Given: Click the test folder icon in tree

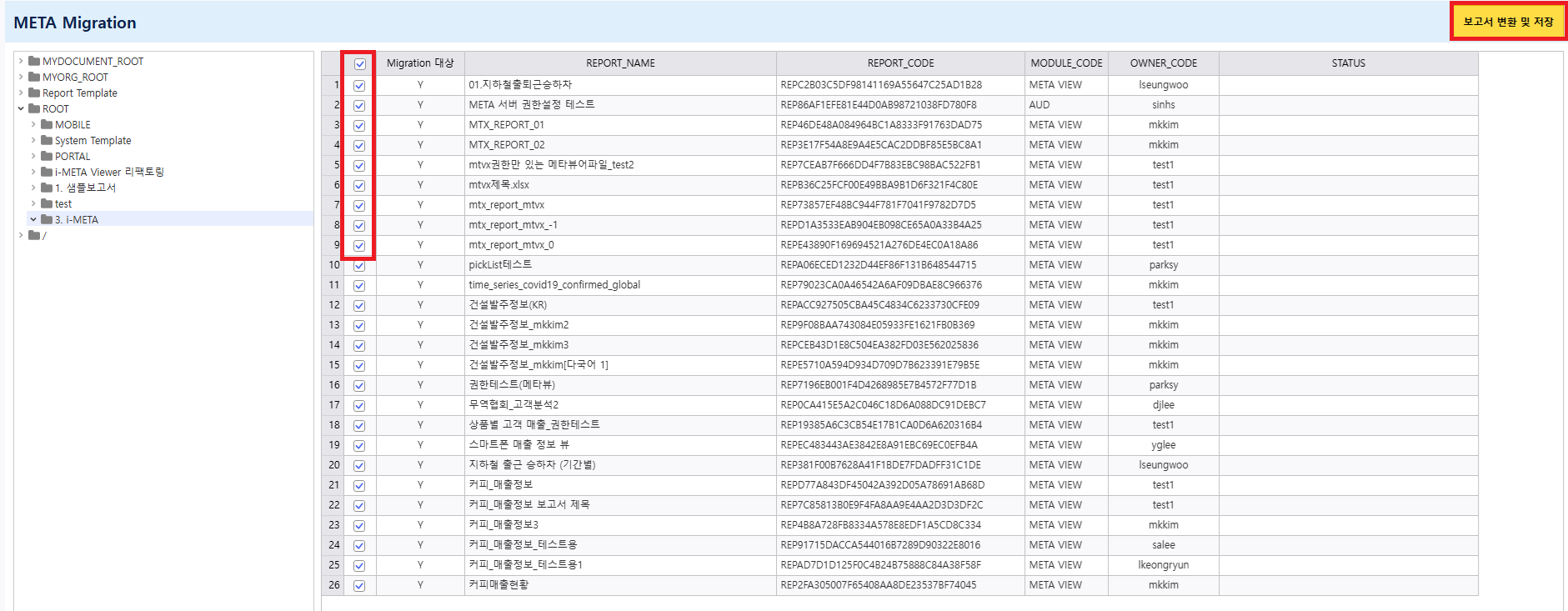Looking at the screenshot, I should (47, 203).
